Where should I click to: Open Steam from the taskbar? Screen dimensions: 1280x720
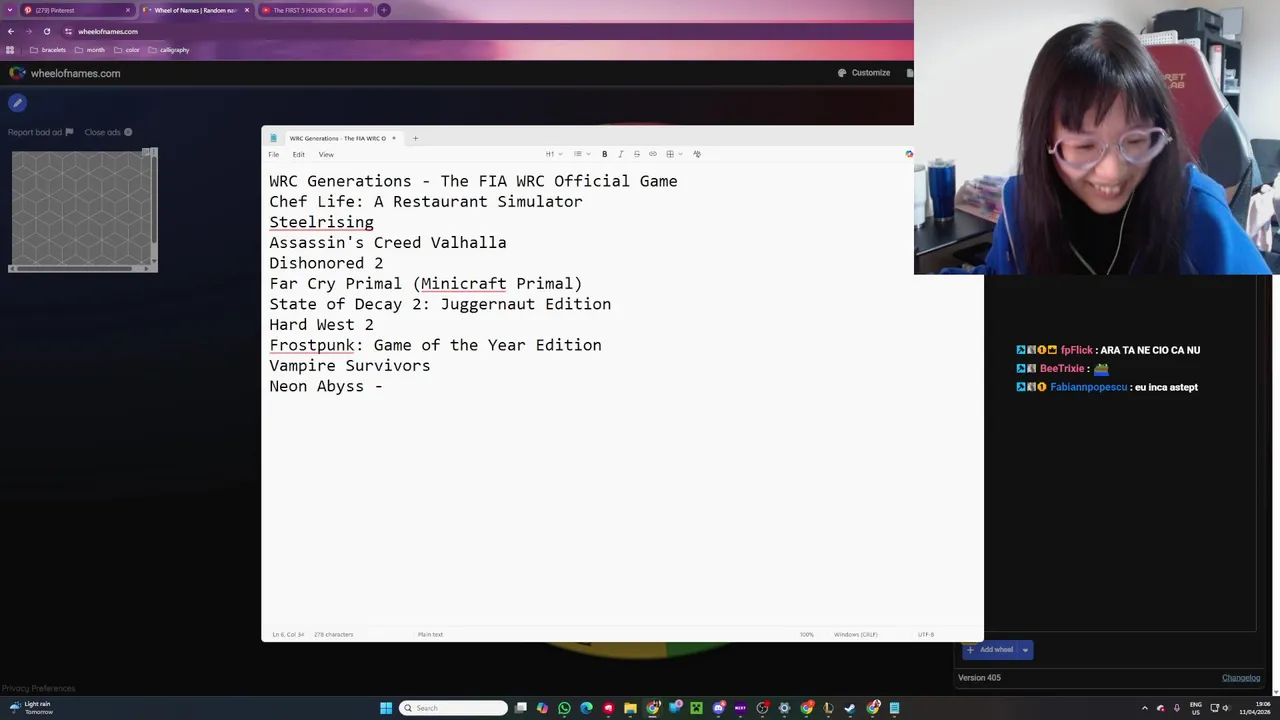point(850,708)
